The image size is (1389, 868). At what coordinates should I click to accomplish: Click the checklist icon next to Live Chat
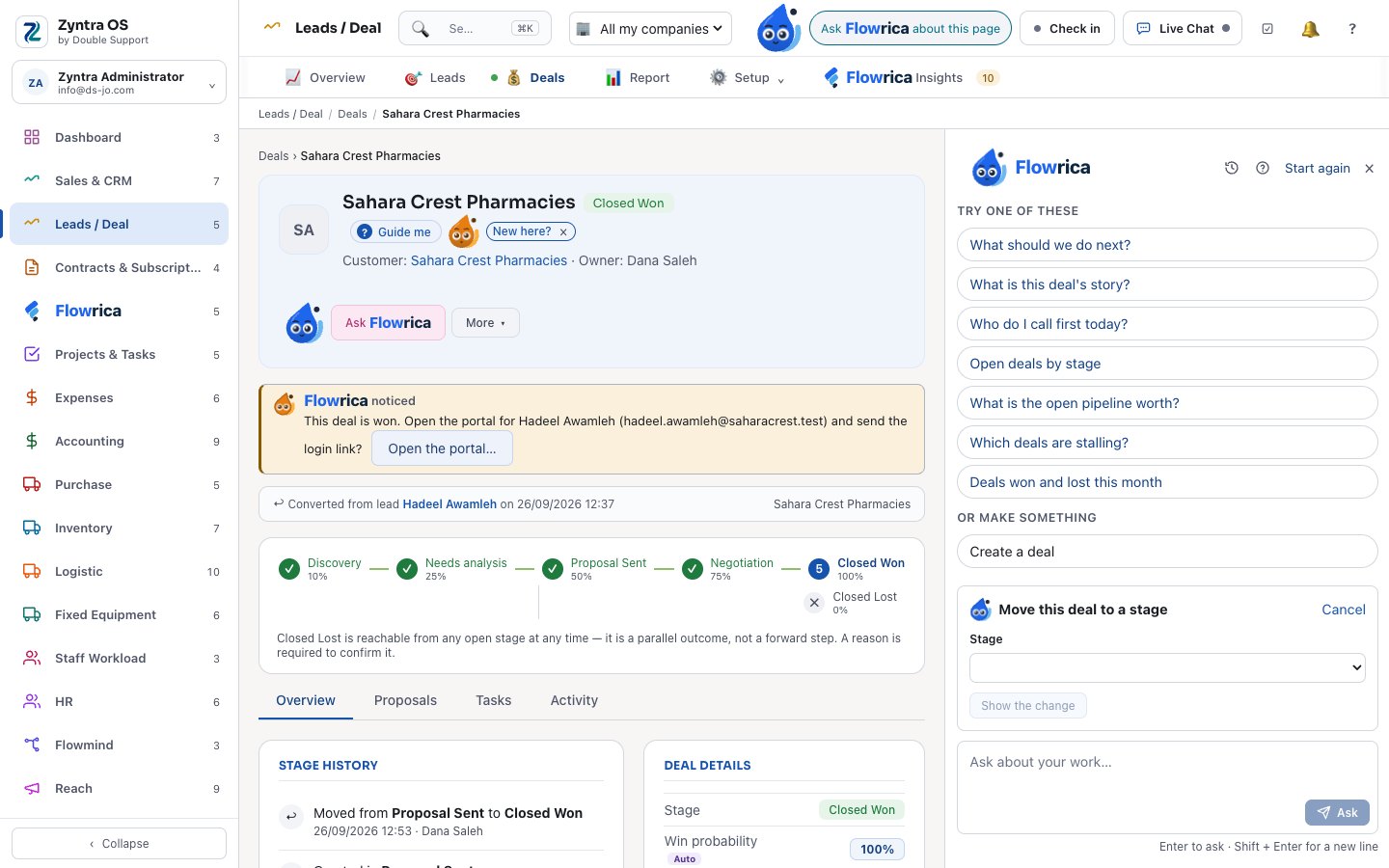(1267, 29)
